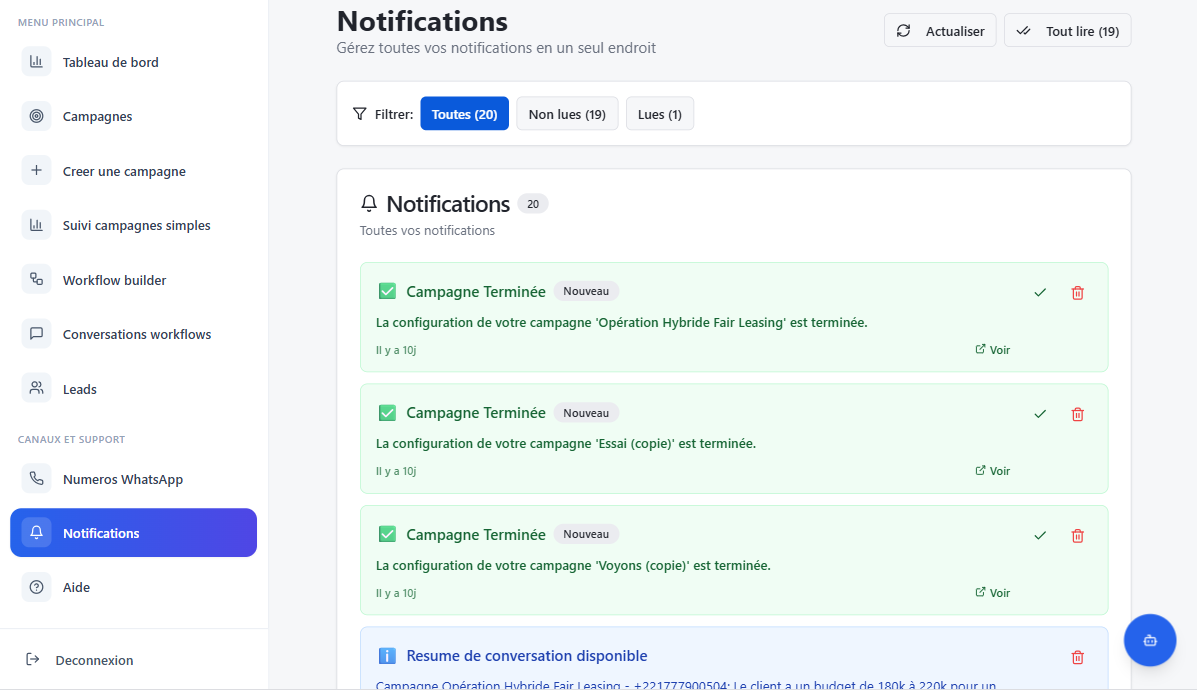1197x690 pixels.
Task: Click Tout lire (19) button
Action: [1067, 31]
